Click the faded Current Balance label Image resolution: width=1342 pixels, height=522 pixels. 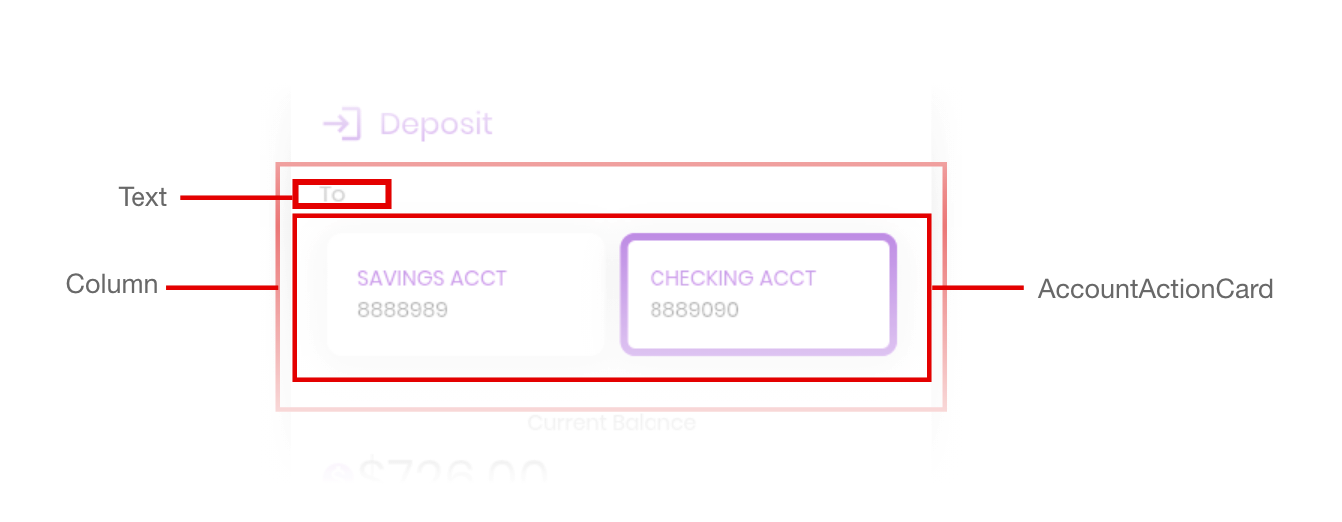click(611, 423)
